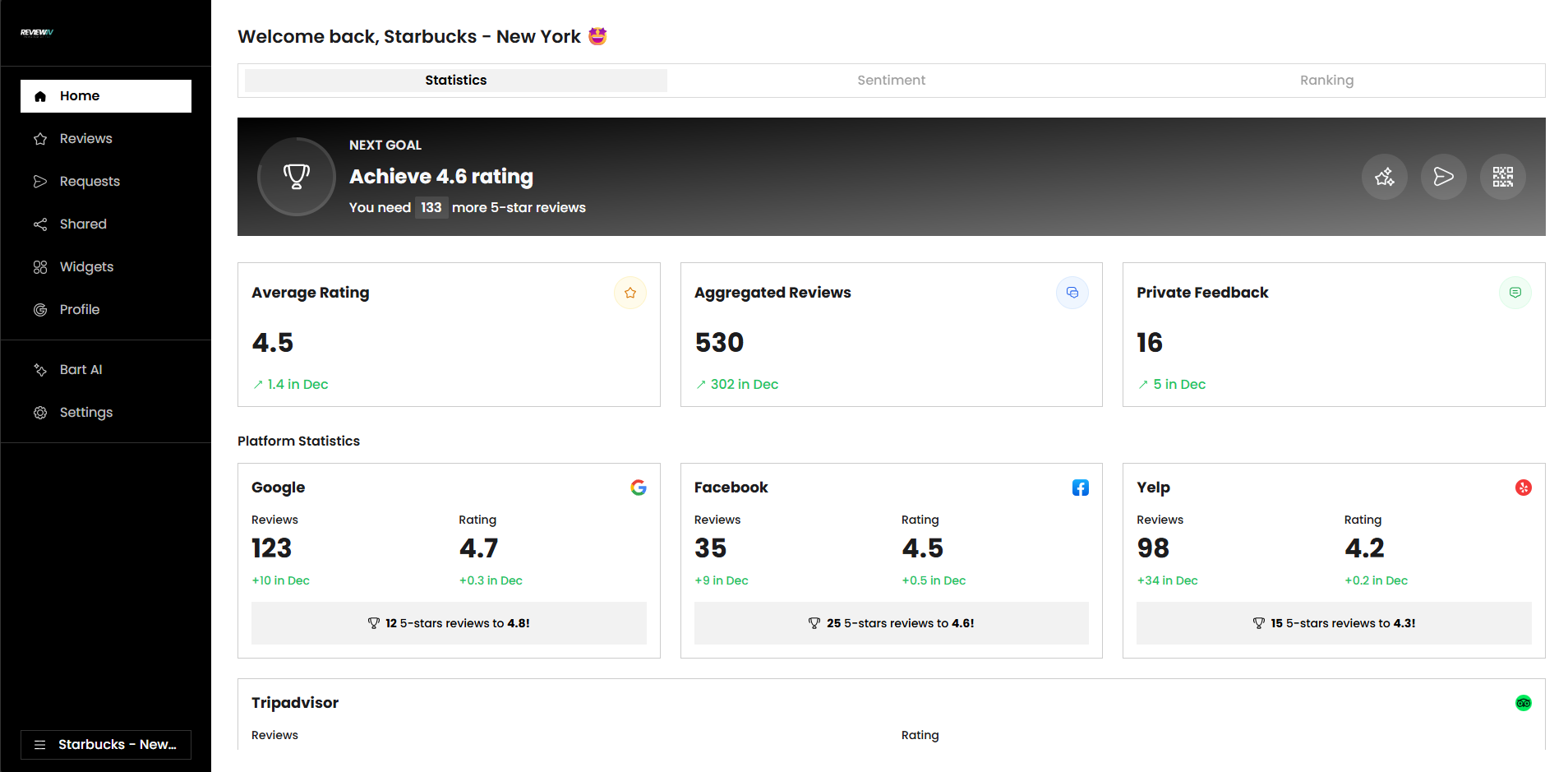Click the '1.4 in Dec' trend text

(x=297, y=385)
